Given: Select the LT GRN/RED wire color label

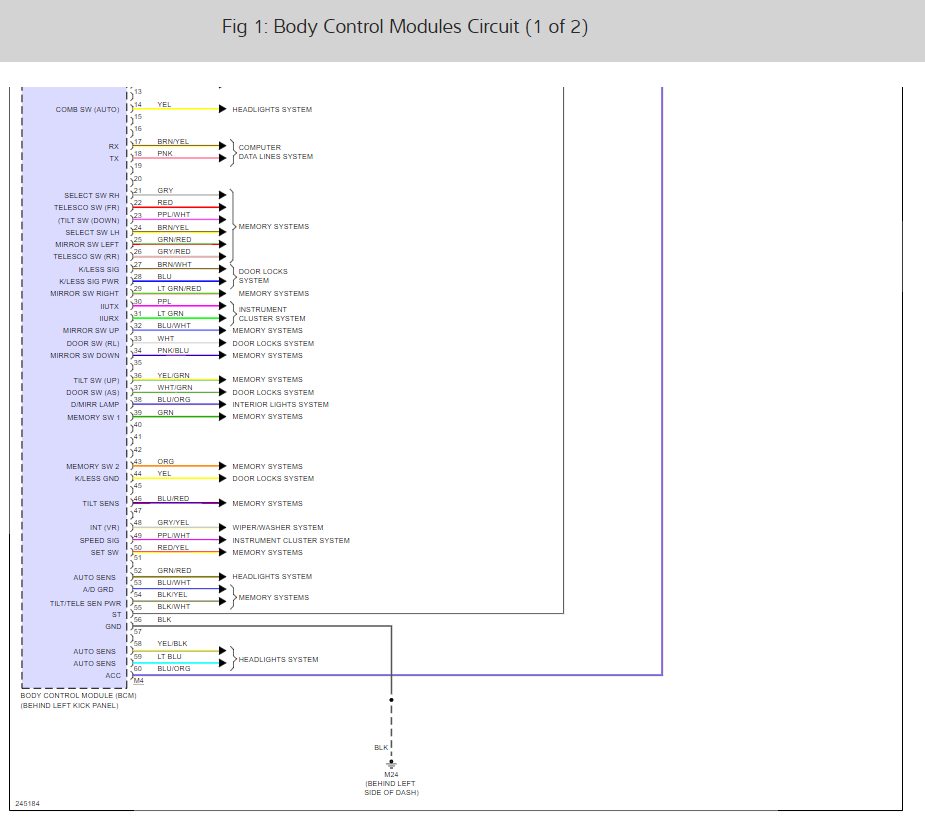Looking at the screenshot, I should click(179, 289).
